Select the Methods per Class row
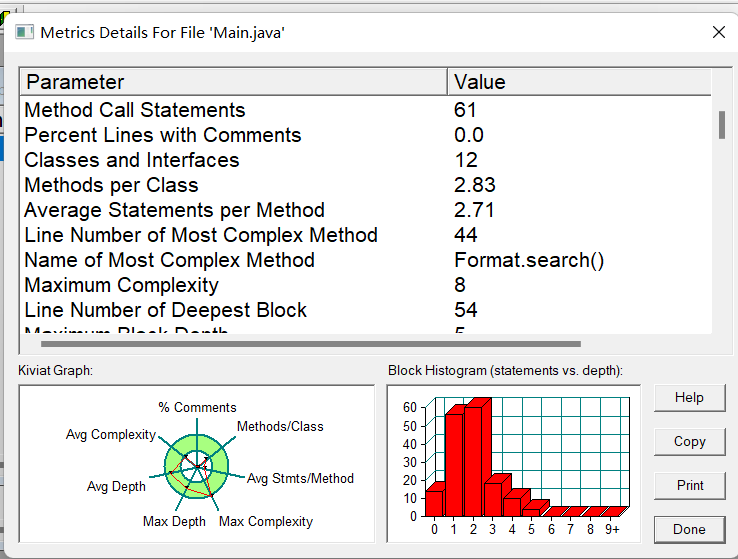The width and height of the screenshot is (738, 559). coord(366,185)
